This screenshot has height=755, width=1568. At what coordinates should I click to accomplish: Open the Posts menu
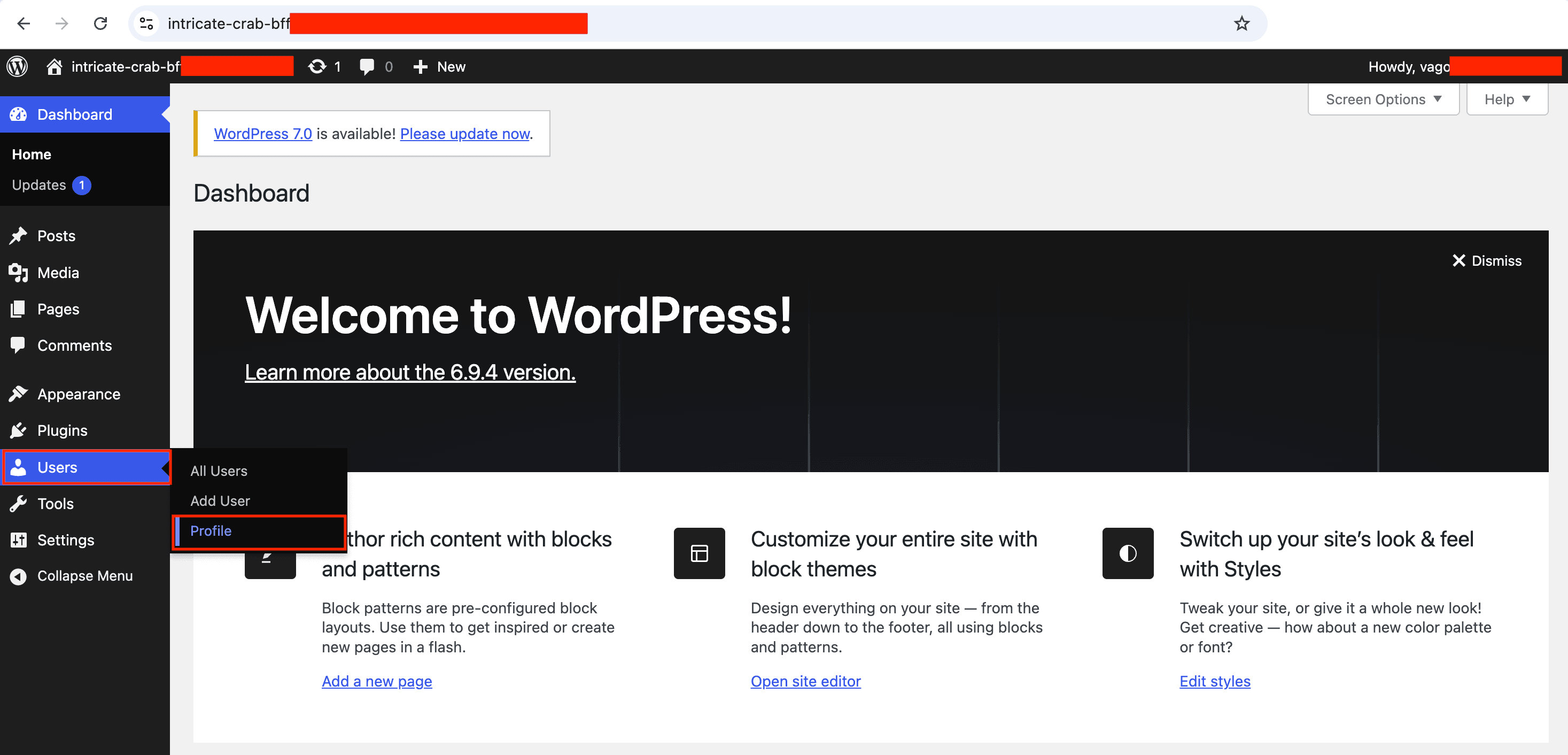(x=85, y=236)
